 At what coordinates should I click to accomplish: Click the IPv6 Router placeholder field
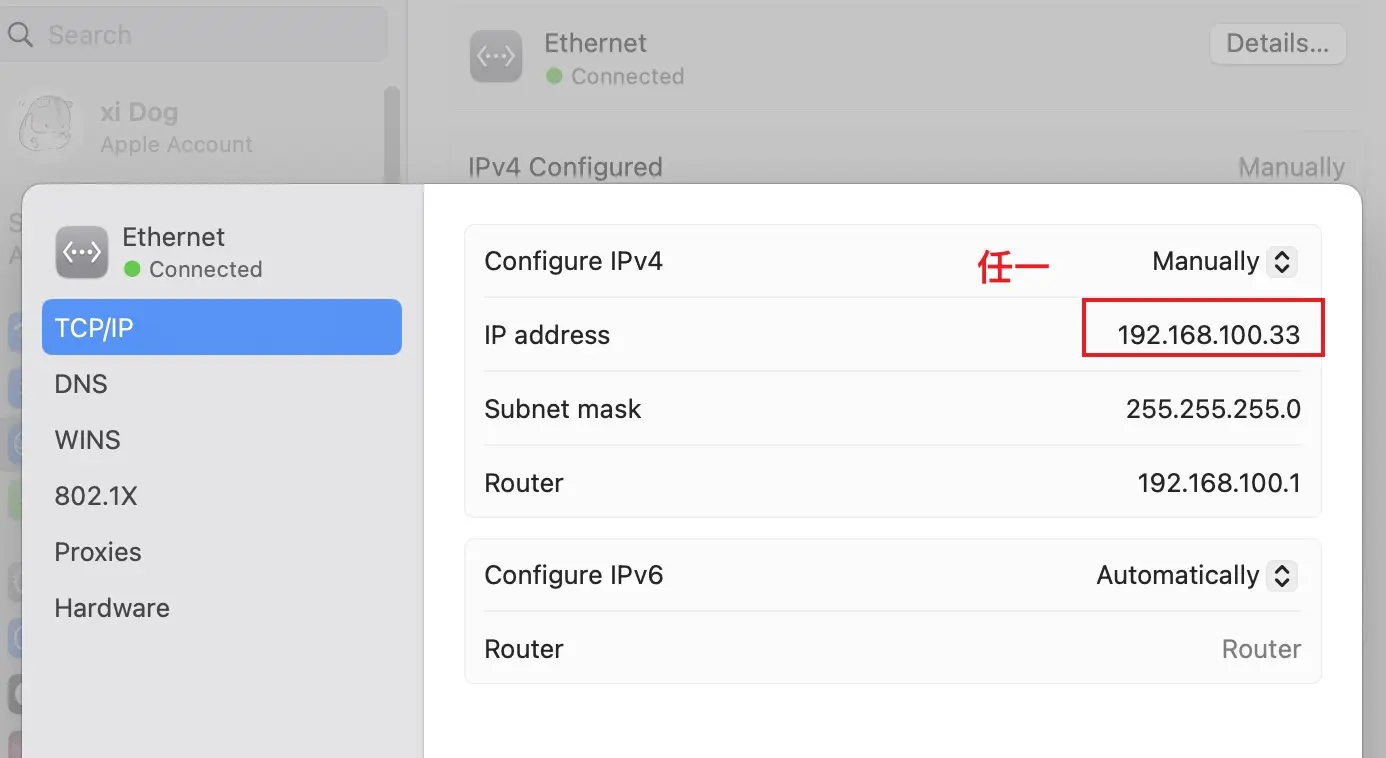(1260, 649)
